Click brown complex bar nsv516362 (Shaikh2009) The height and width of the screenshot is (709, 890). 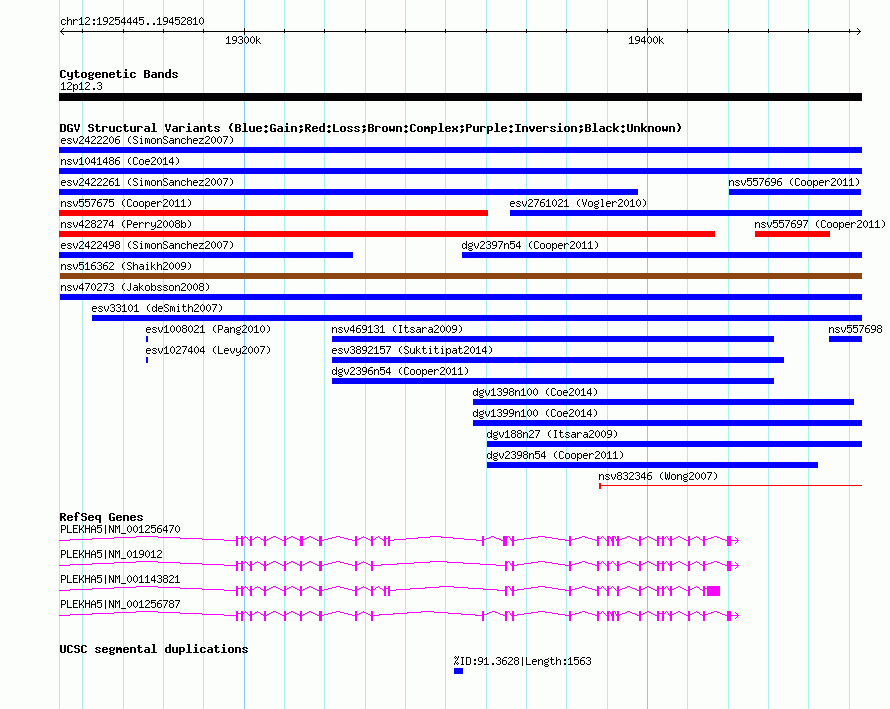461,276
